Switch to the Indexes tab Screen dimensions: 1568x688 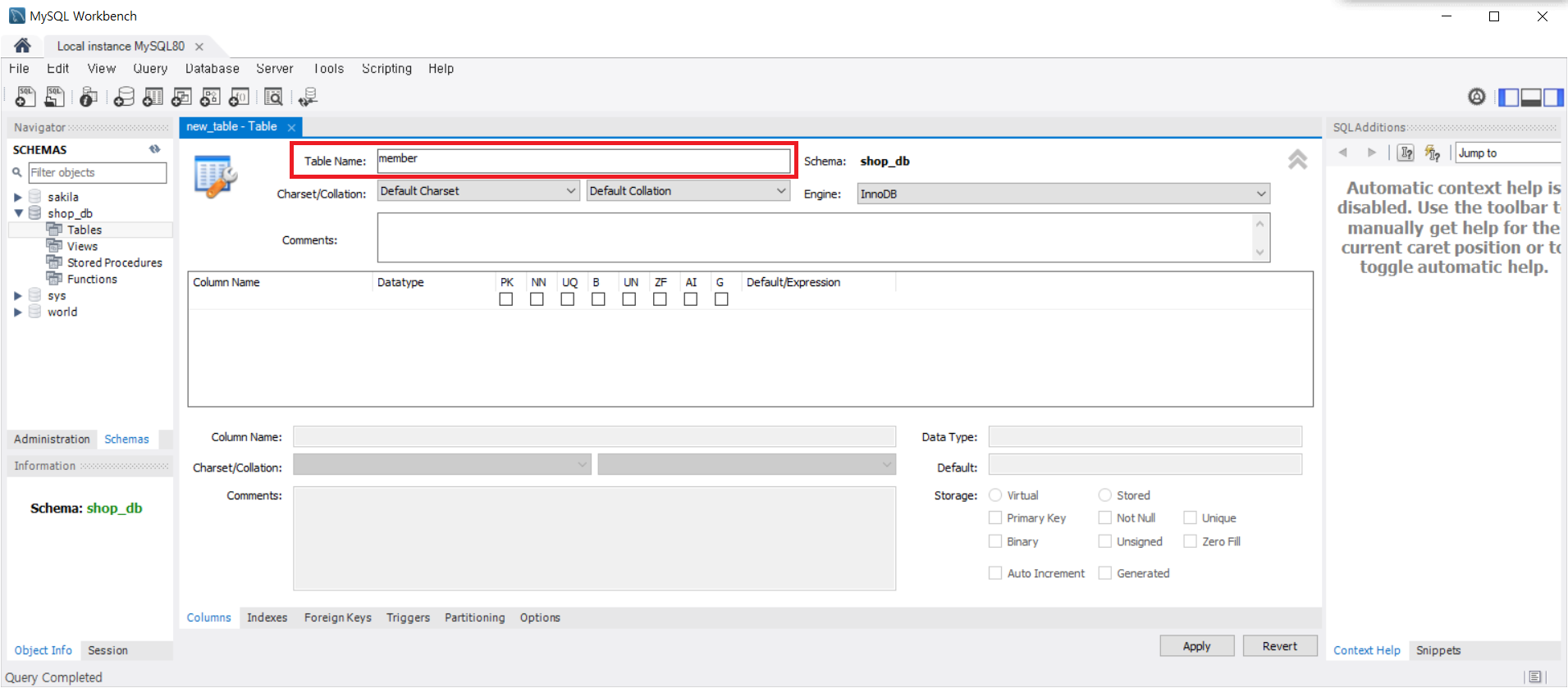click(x=267, y=617)
